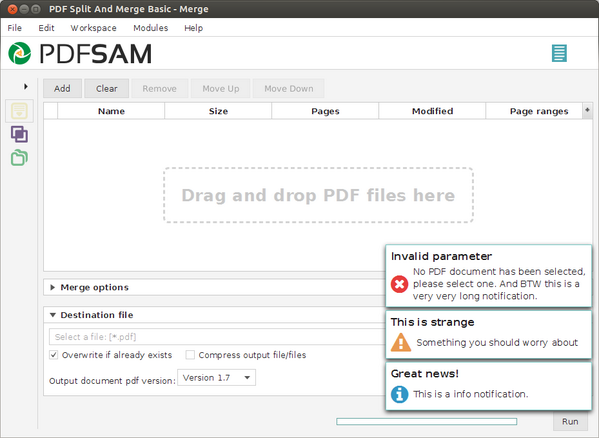Click the red error icon in notification
This screenshot has height=438, width=599.
pyautogui.click(x=400, y=284)
